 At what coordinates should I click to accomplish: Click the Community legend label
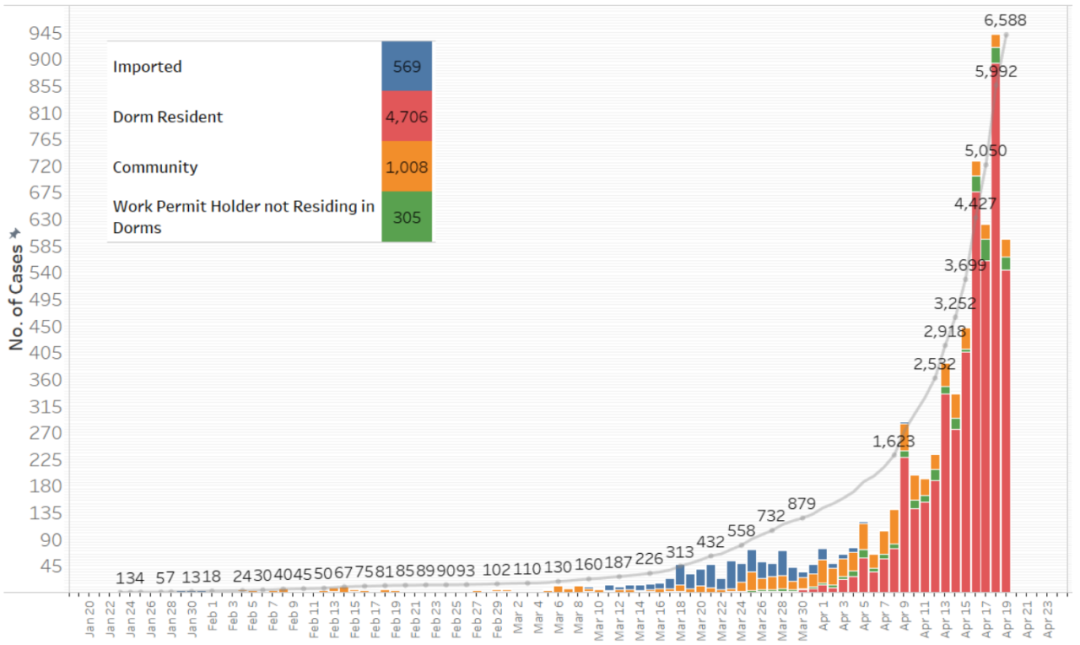coord(155,167)
